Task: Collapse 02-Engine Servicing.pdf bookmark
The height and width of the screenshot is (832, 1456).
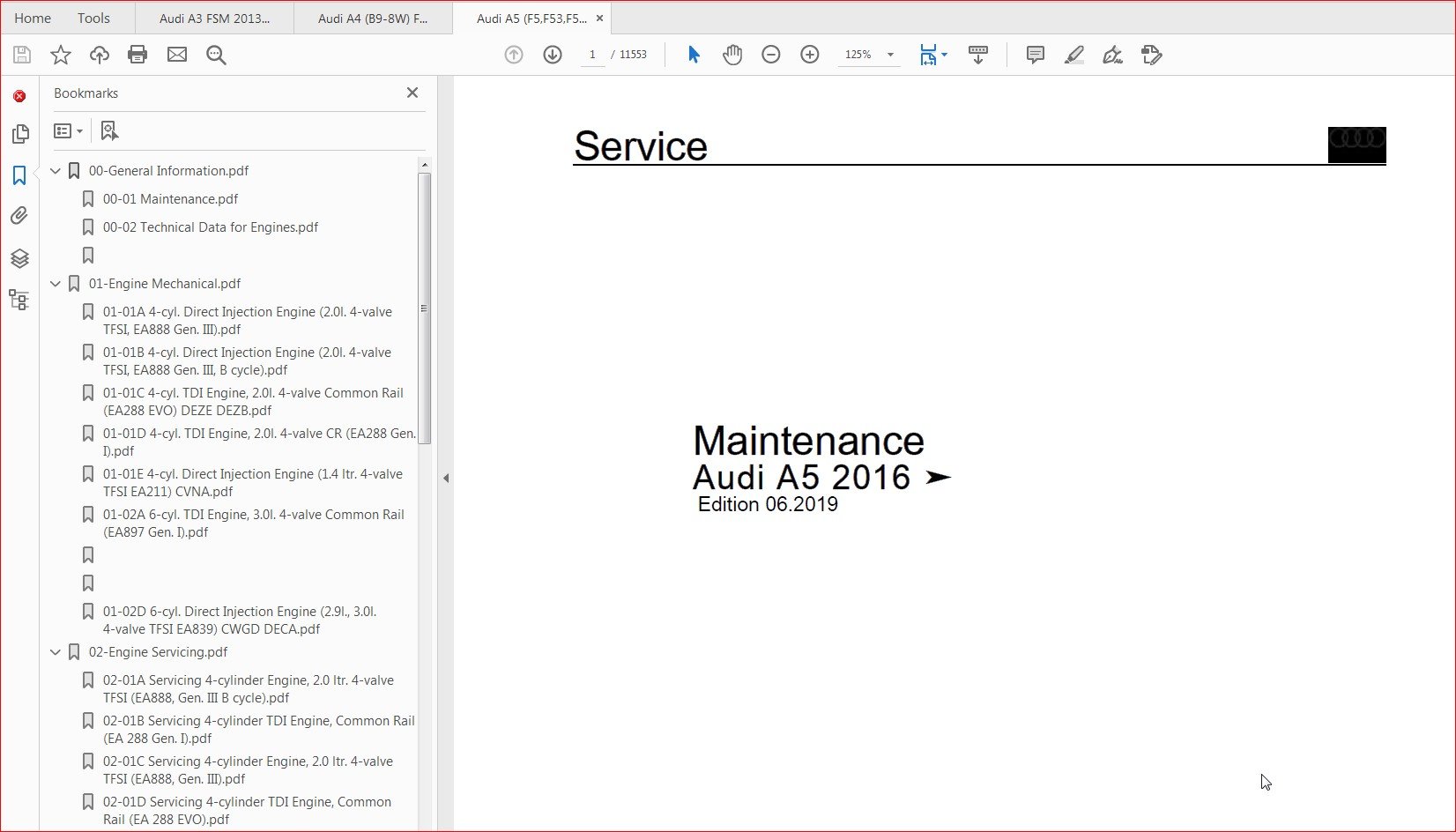Action: 56,652
